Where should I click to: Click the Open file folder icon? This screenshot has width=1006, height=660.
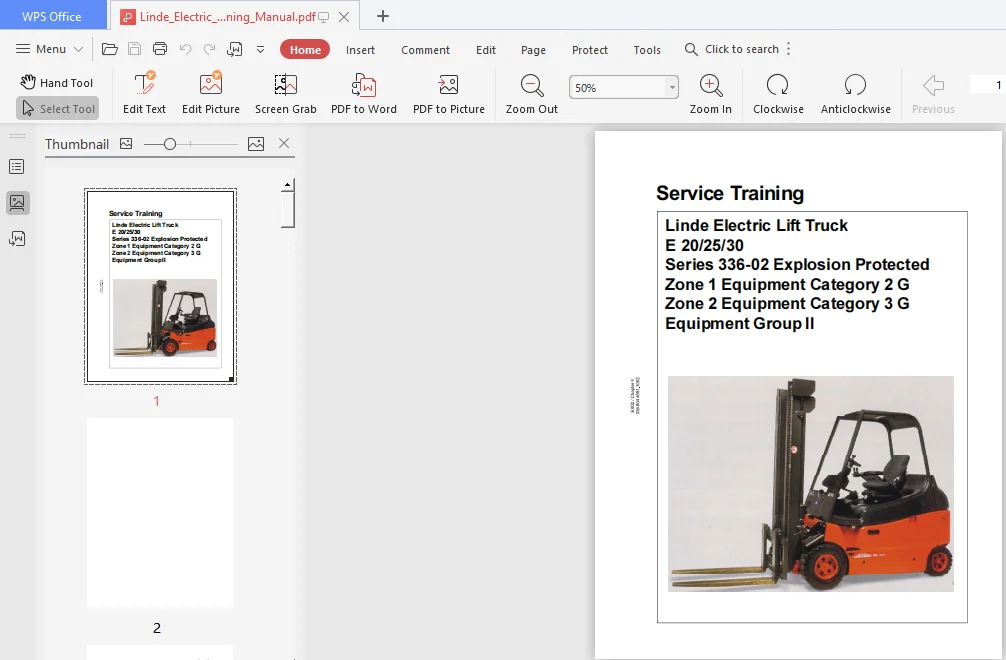[x=110, y=49]
